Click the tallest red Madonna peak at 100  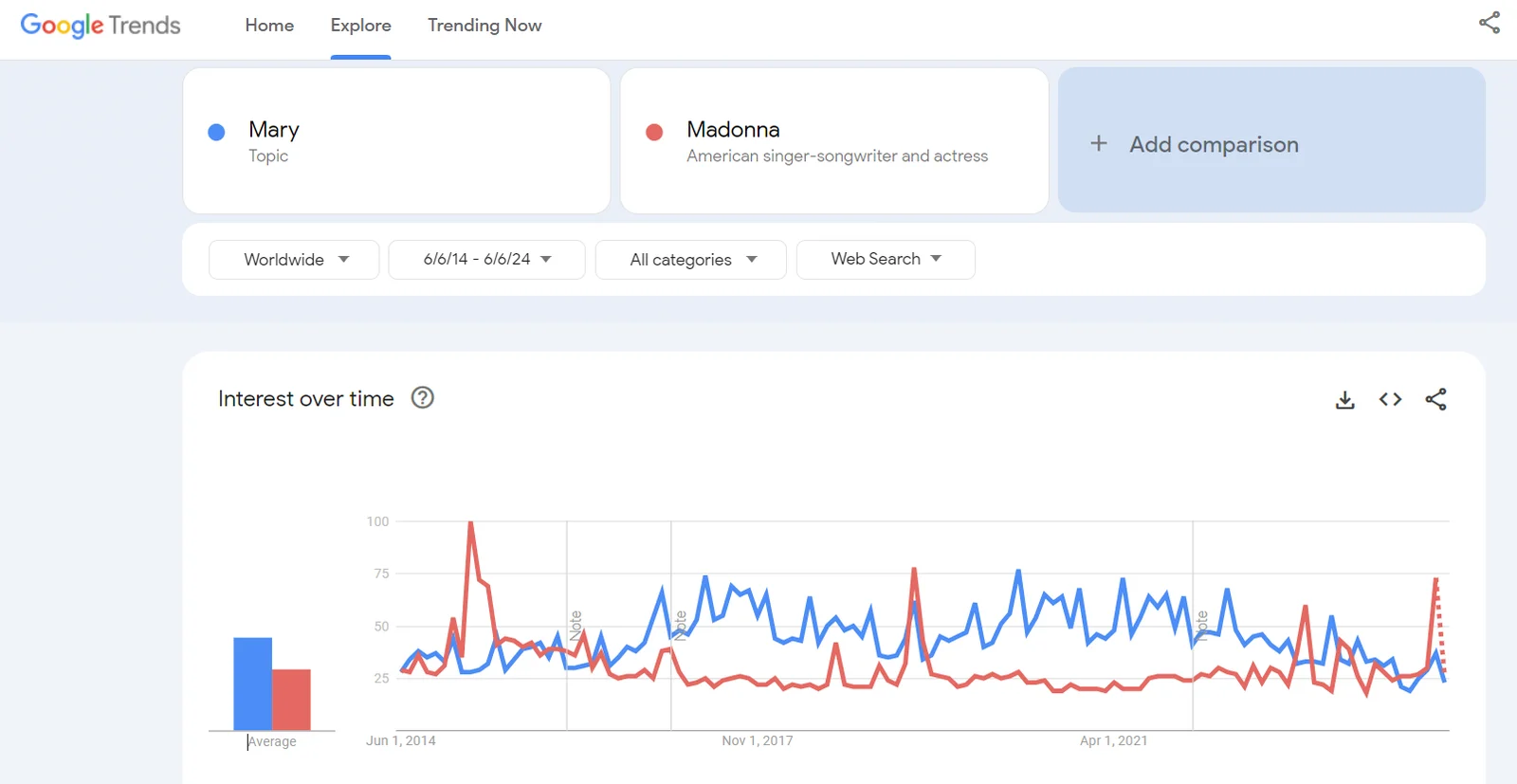pyautogui.click(x=470, y=523)
